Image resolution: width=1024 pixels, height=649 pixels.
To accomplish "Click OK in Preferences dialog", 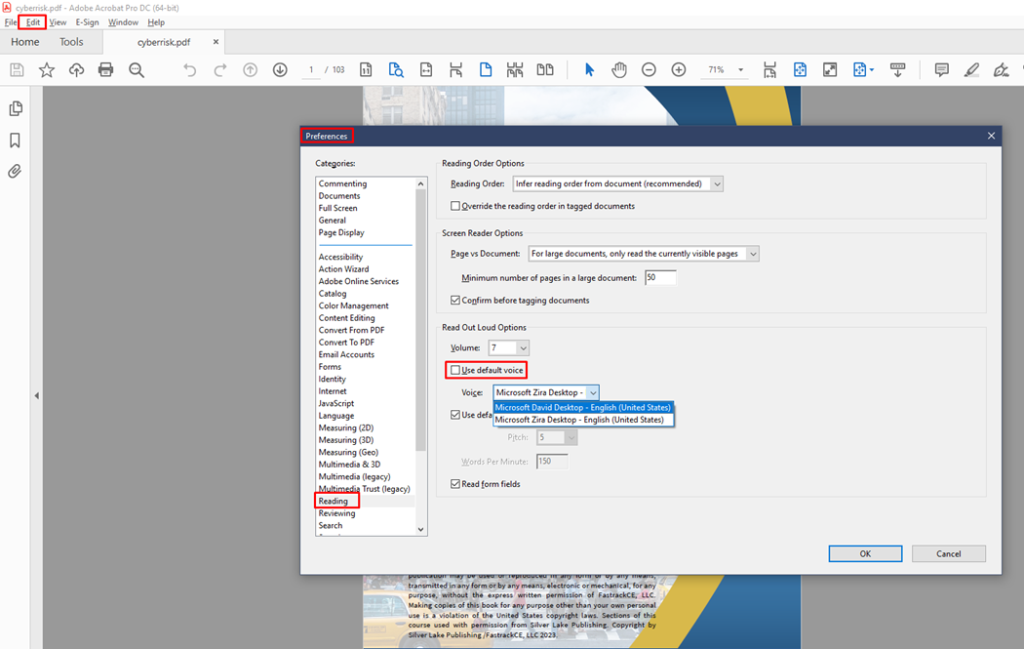I will coord(865,554).
